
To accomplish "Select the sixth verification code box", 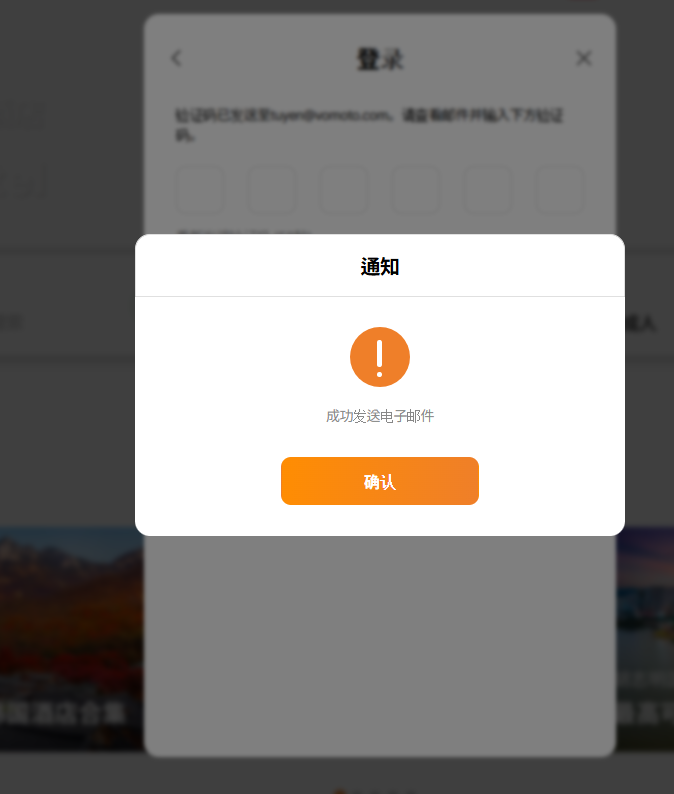I will tap(560, 189).
